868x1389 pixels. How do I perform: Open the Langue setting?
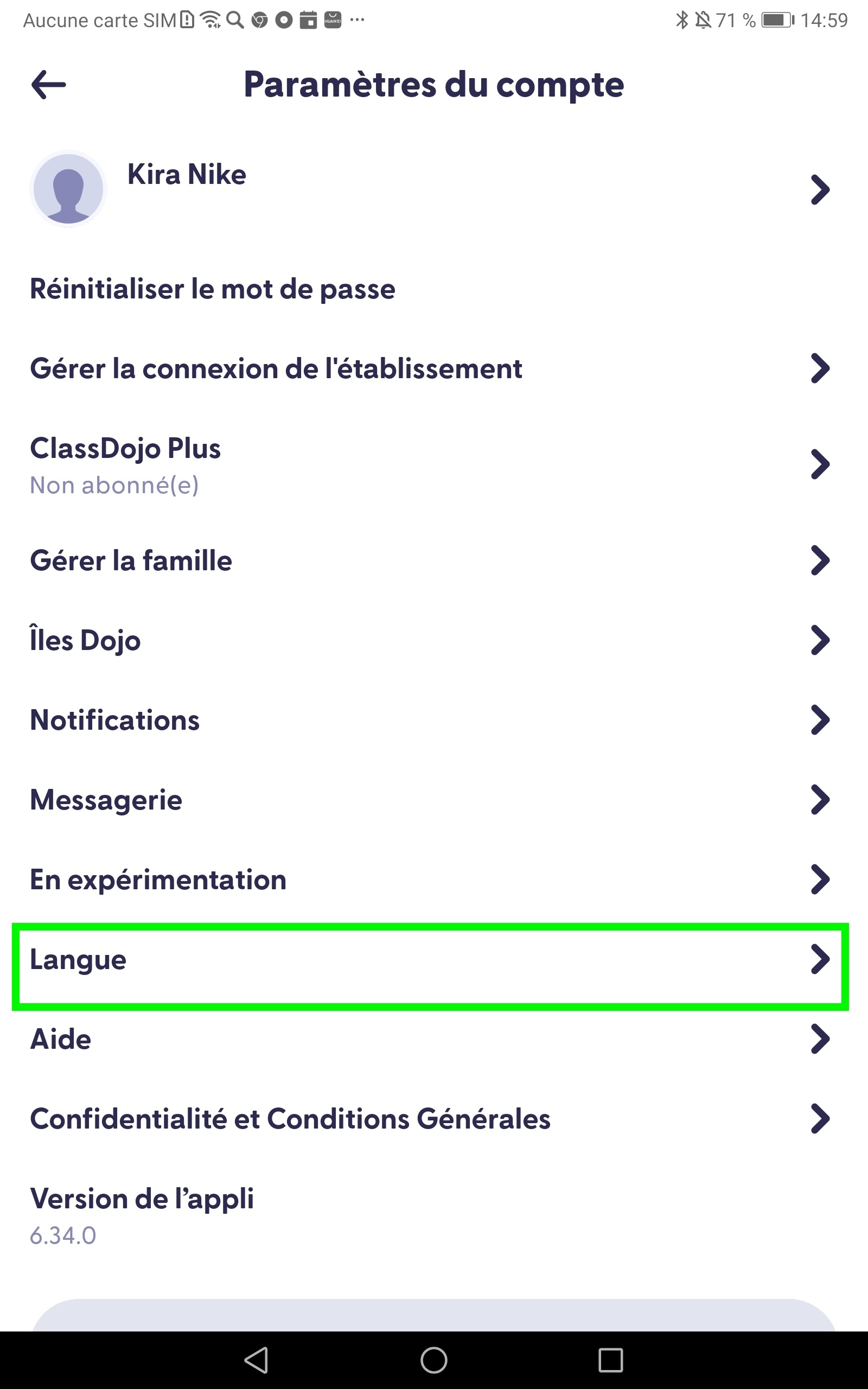click(x=78, y=960)
